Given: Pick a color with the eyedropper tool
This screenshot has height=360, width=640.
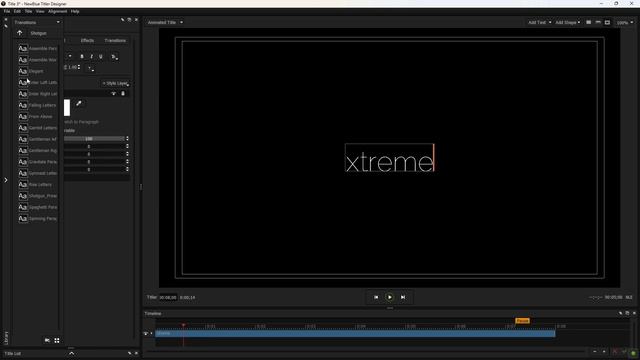Looking at the screenshot, I should tap(79, 103).
